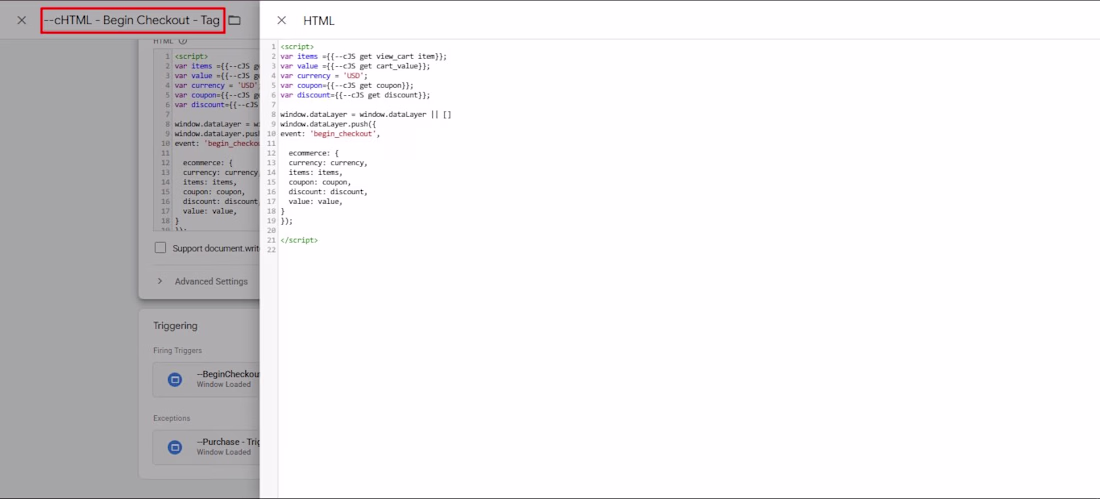Click line 'var value ={{--cJS get cart_value}};'
The image size is (1100, 499).
355,66
